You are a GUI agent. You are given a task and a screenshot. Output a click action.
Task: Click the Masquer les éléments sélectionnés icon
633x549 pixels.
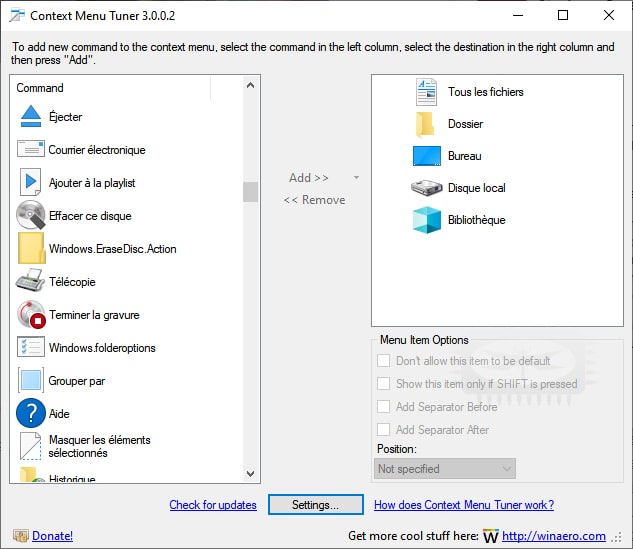[x=31, y=446]
